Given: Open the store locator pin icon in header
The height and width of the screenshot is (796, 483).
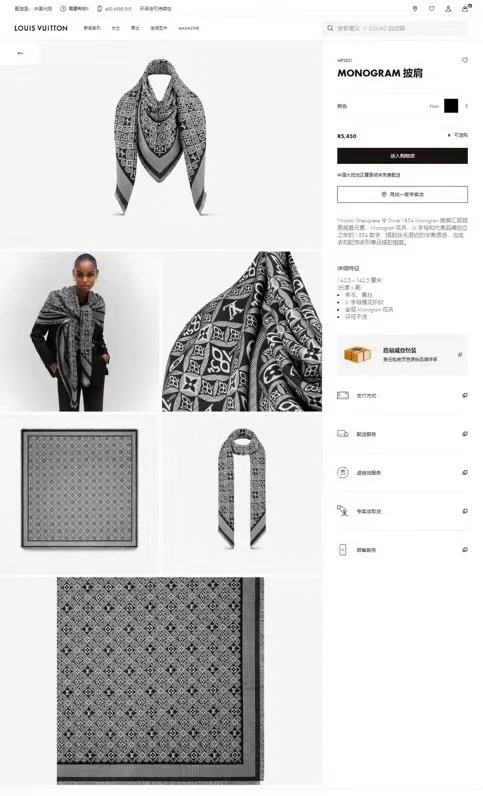Looking at the screenshot, I should pos(415,9).
